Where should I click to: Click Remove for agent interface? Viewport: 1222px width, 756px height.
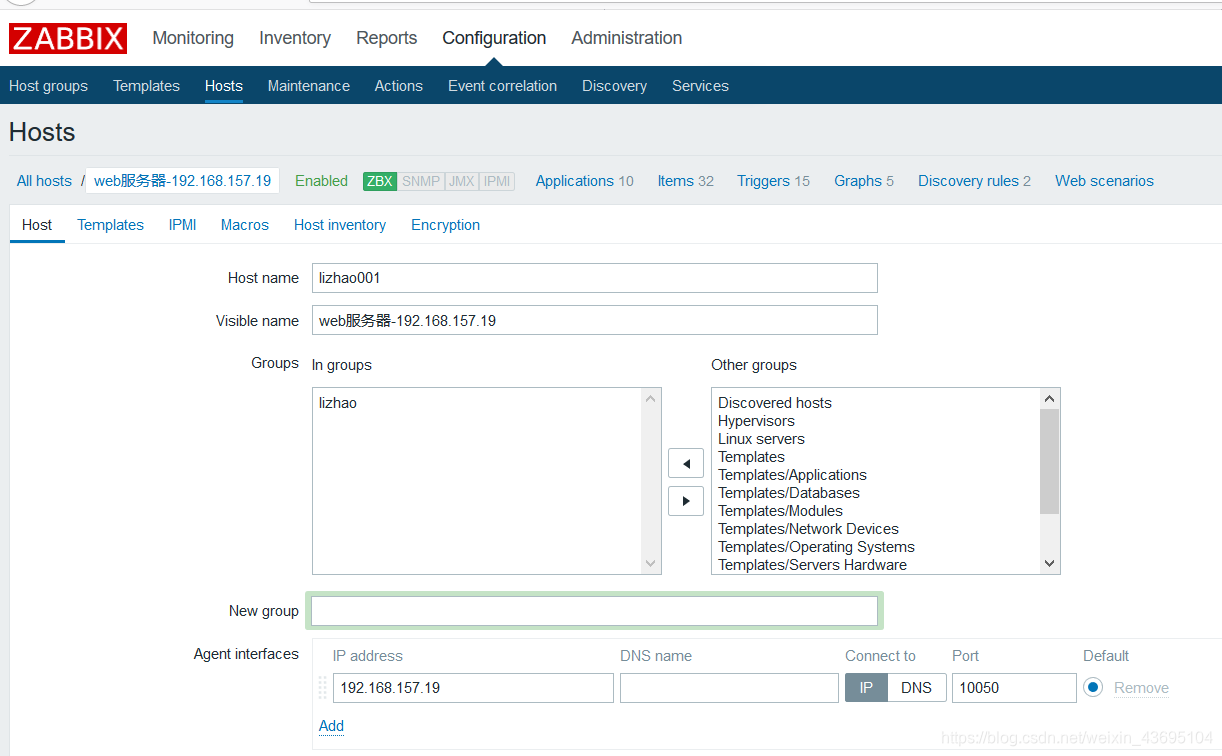point(1141,688)
